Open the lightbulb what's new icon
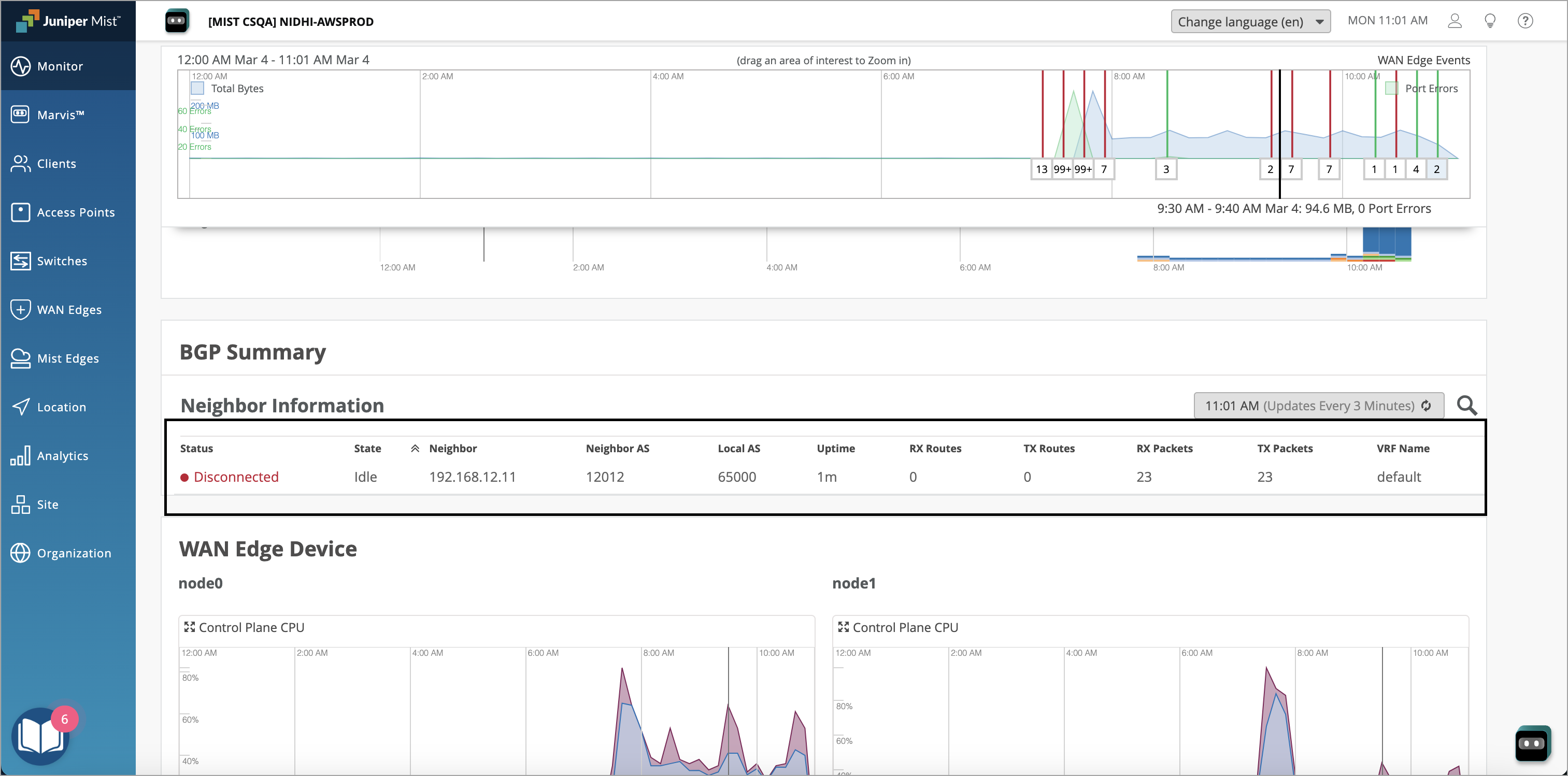1568x776 pixels. [1489, 21]
